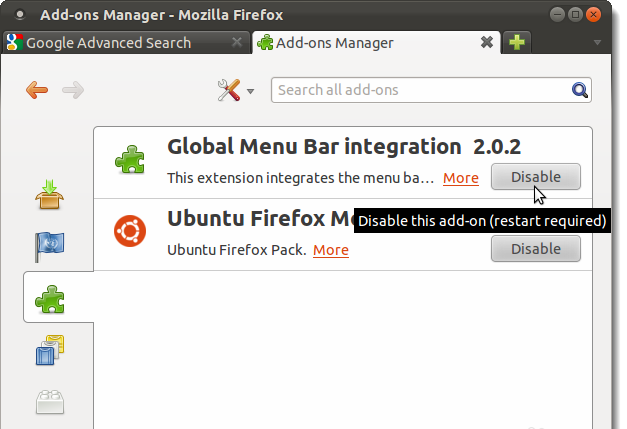Viewport: 627px width, 429px height.
Task: Select the Extensions puzzle sidebar category
Action: [x=50, y=298]
